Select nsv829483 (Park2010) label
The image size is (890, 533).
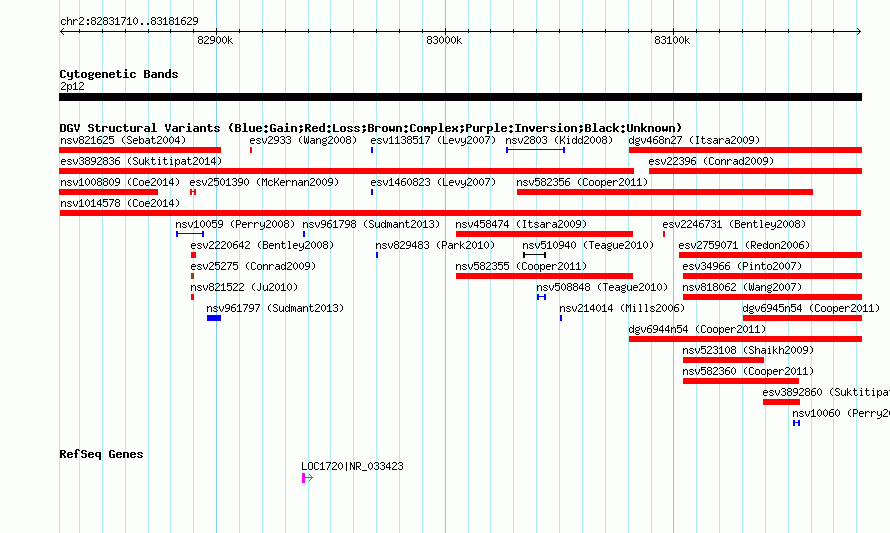pos(435,245)
